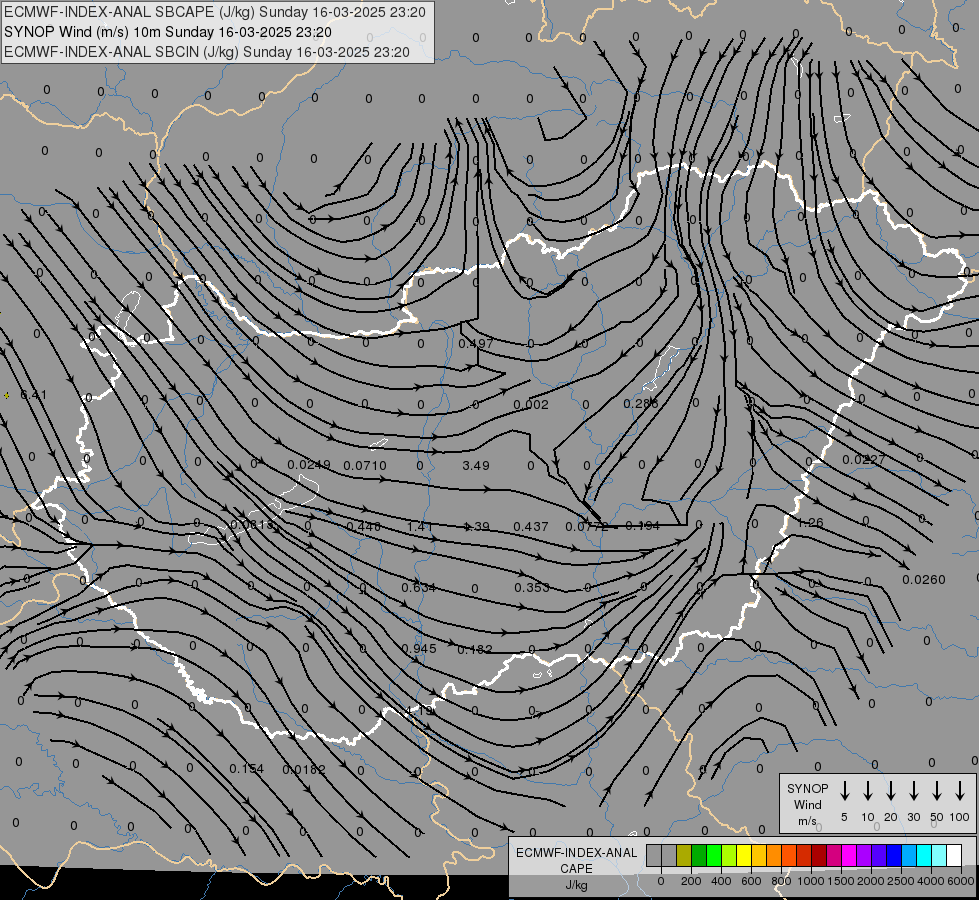Click the 0.154 value on the map

[247, 769]
